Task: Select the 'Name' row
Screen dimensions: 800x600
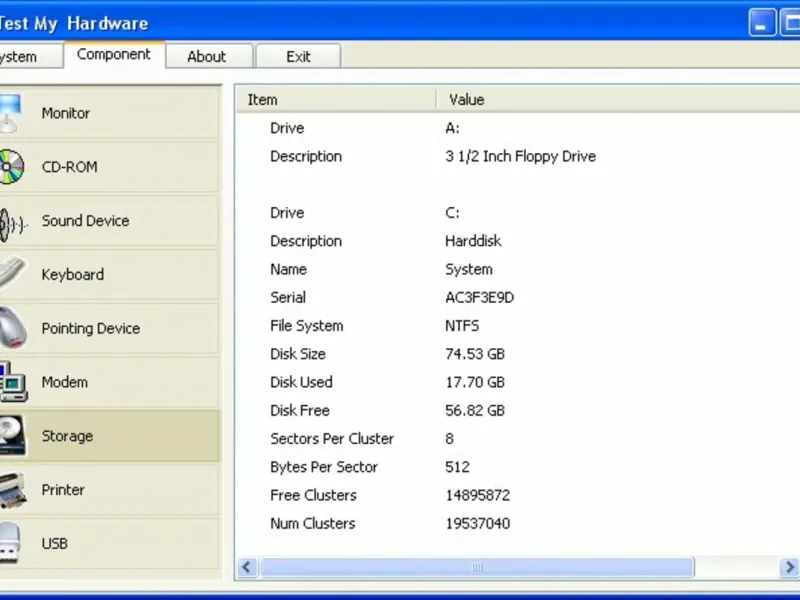Action: pyautogui.click(x=288, y=269)
